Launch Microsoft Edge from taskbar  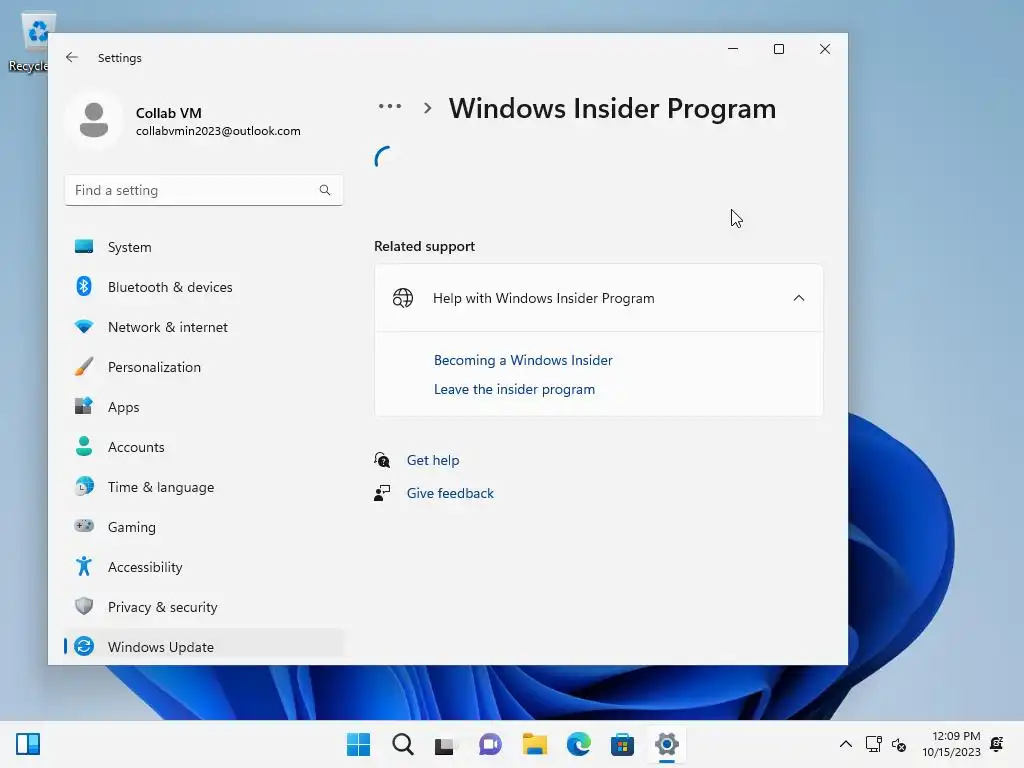tap(579, 744)
